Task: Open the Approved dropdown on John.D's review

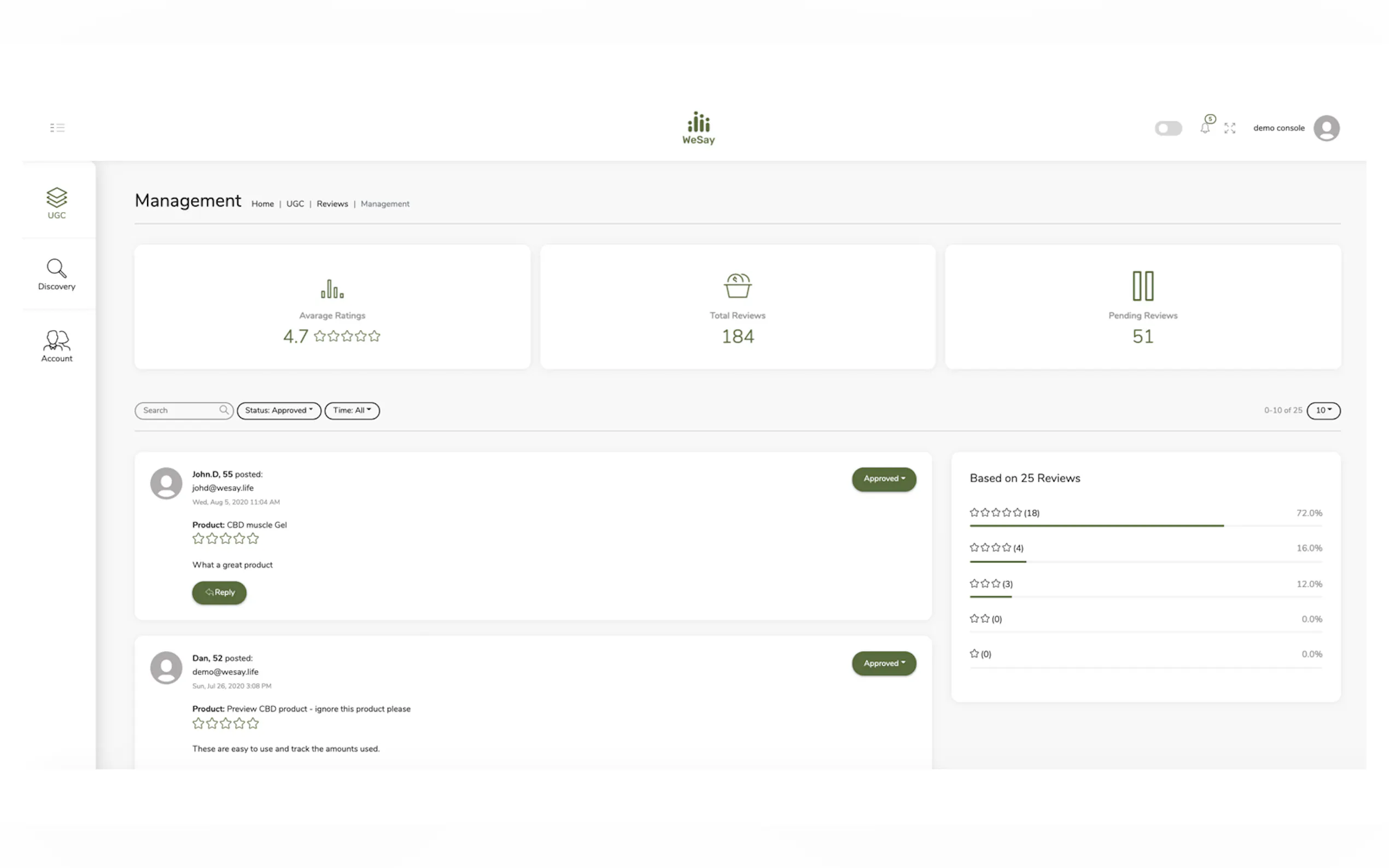Action: (x=883, y=479)
